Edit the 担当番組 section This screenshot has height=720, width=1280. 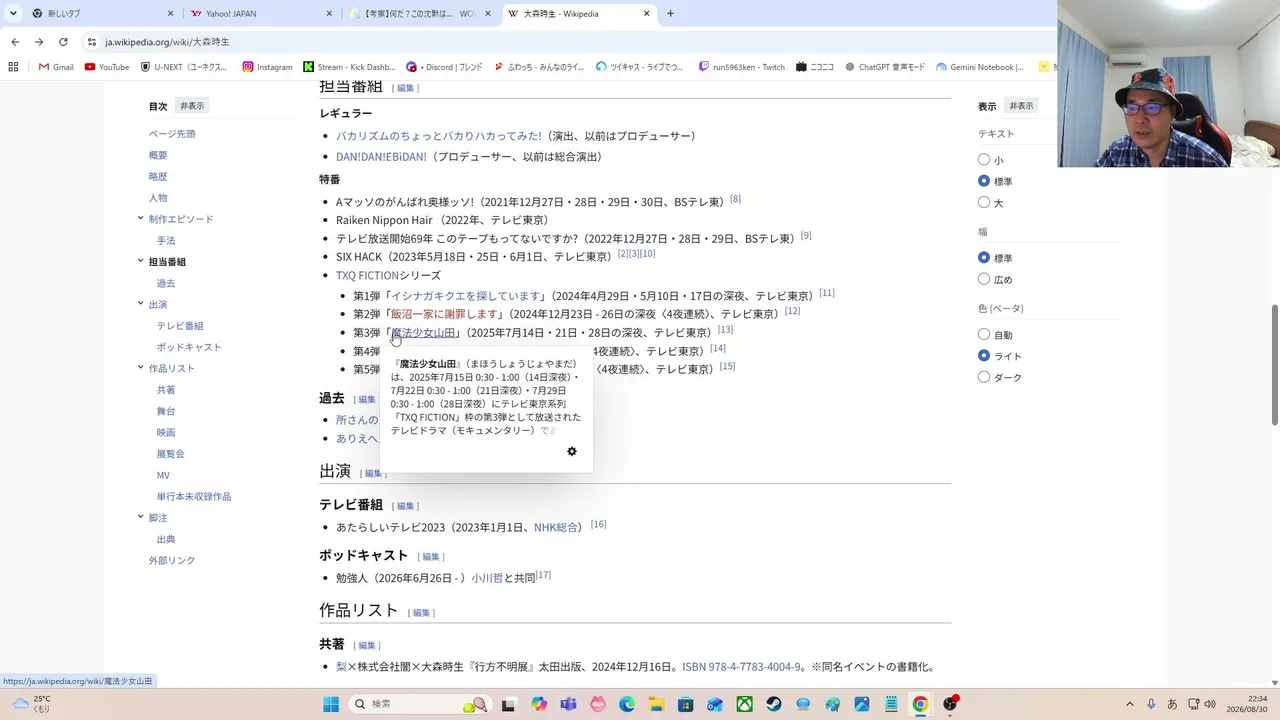pos(405,88)
